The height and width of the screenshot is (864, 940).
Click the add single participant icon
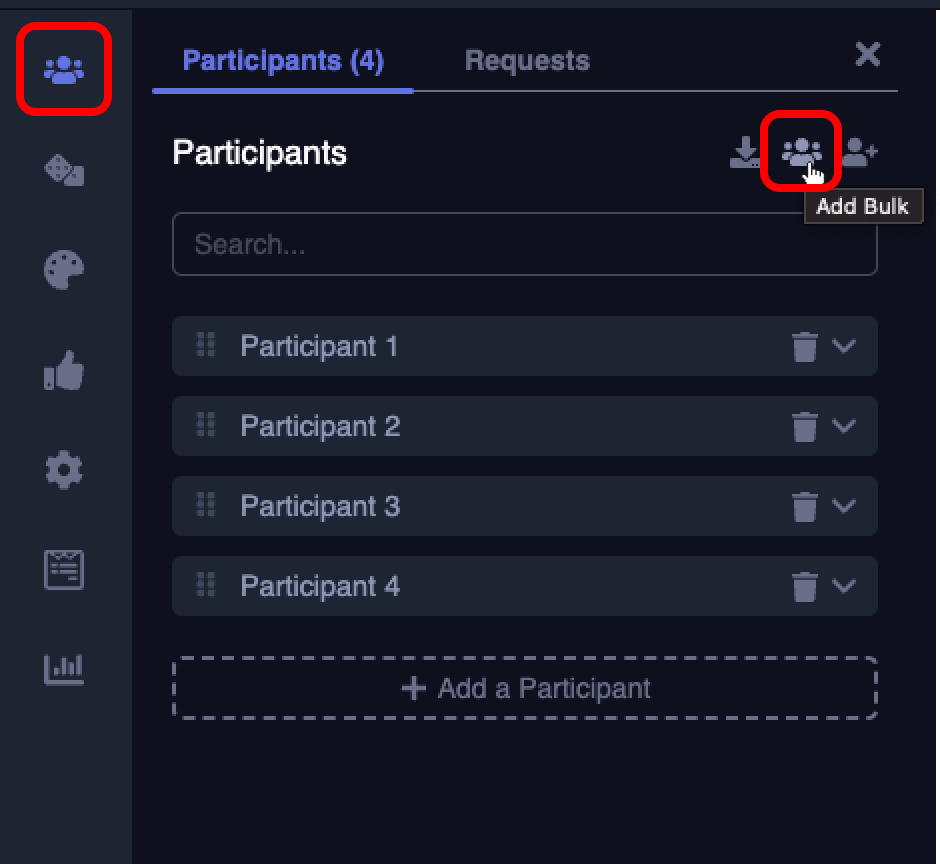coord(859,152)
